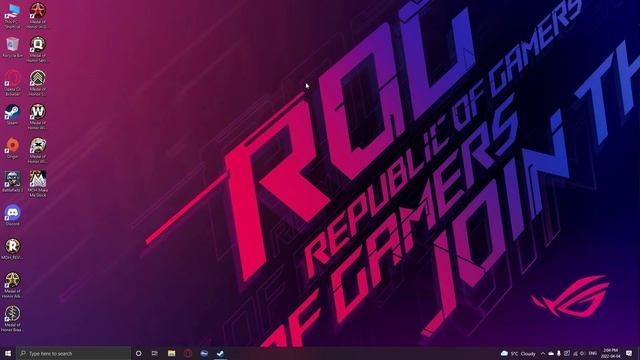
Task: Open the notification Action Center
Action: [x=629, y=353]
